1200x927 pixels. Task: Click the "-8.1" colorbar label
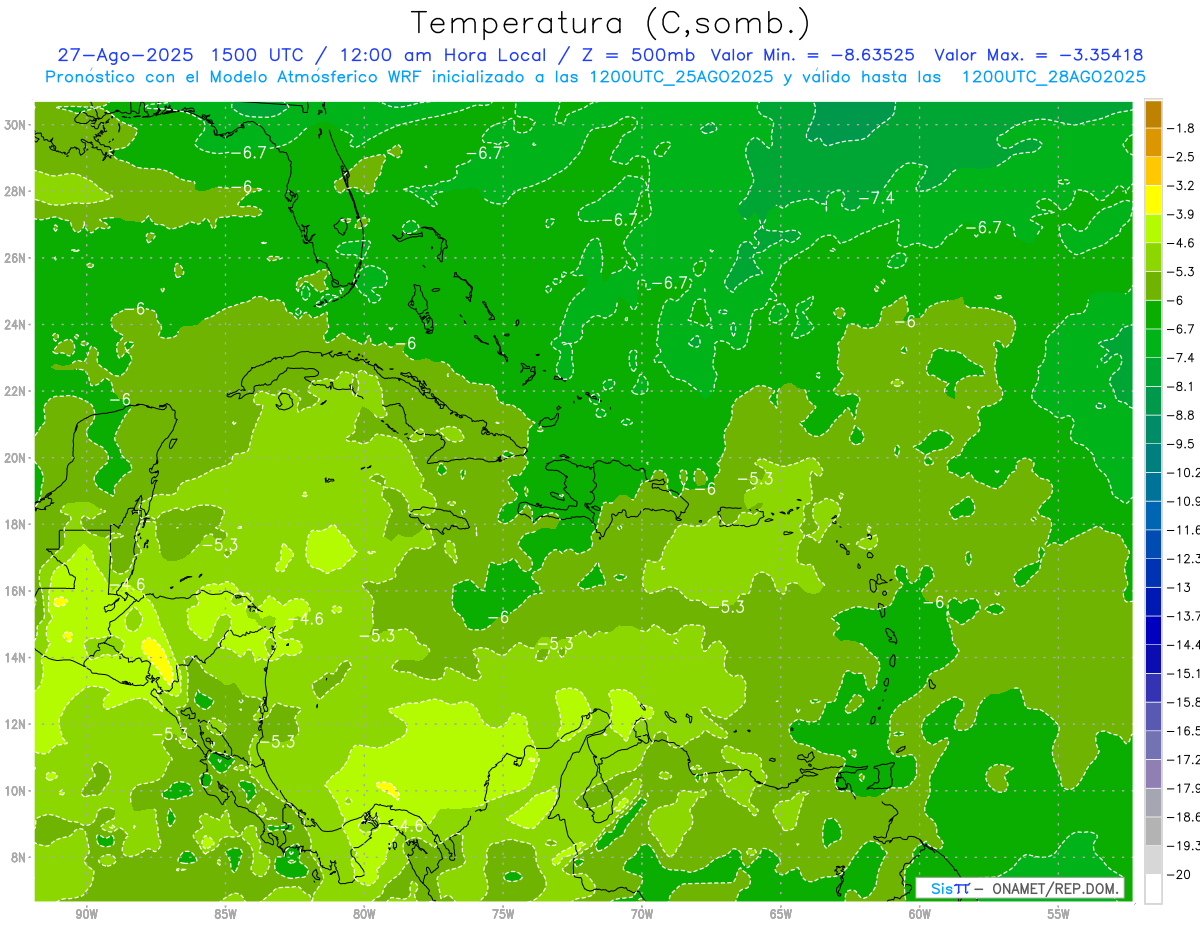click(x=1183, y=386)
